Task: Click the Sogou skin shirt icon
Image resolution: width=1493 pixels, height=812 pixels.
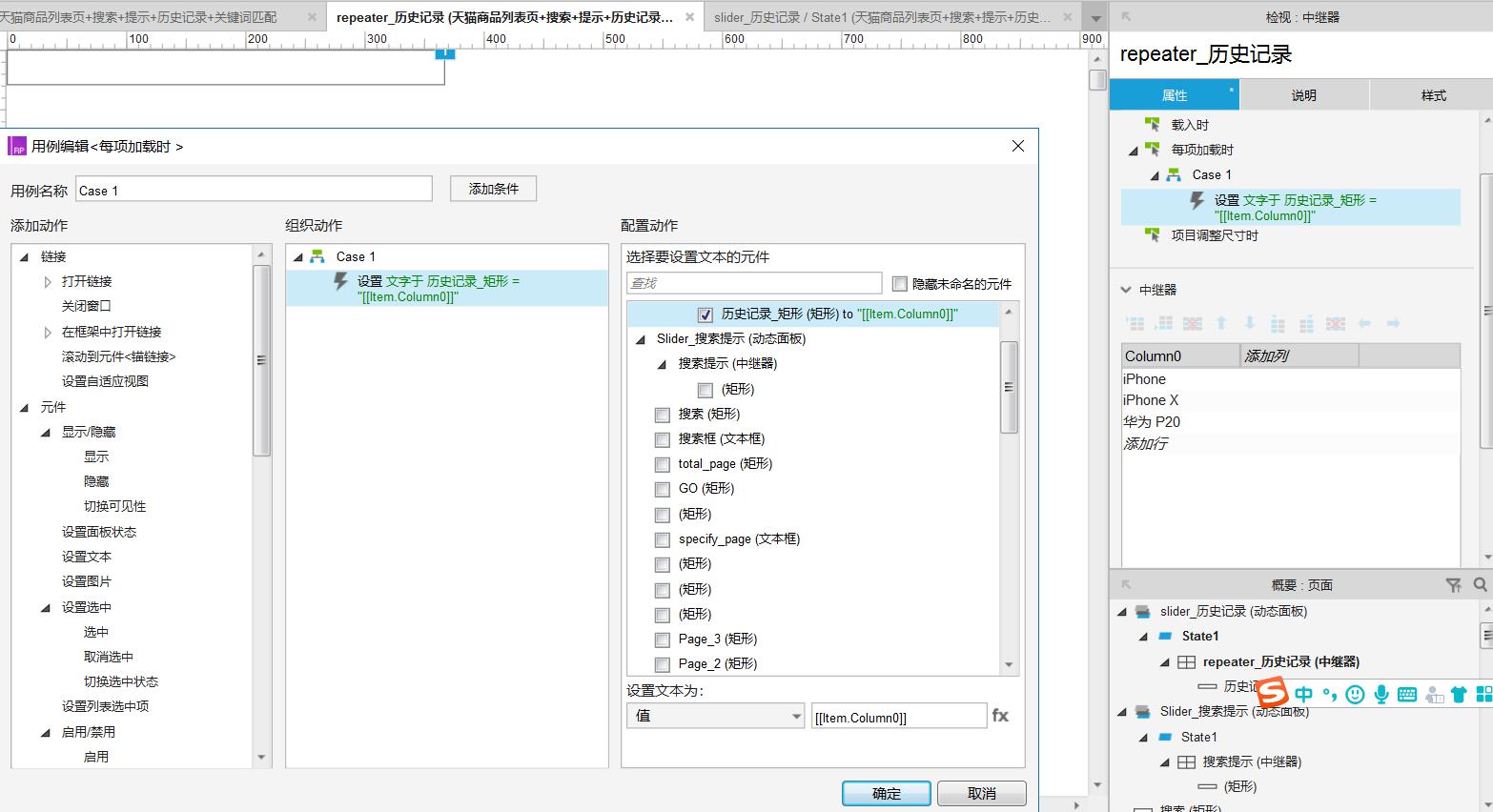Action: coord(1458,695)
